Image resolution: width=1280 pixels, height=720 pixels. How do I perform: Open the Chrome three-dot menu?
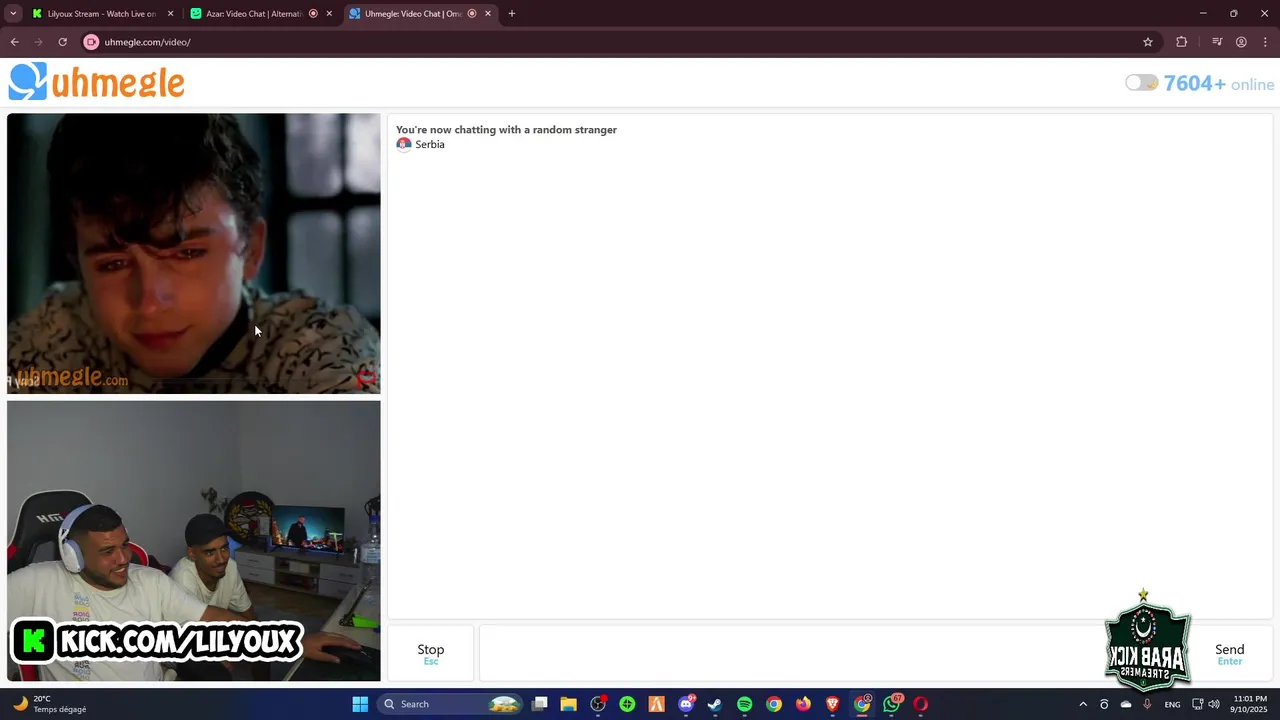[x=1265, y=42]
